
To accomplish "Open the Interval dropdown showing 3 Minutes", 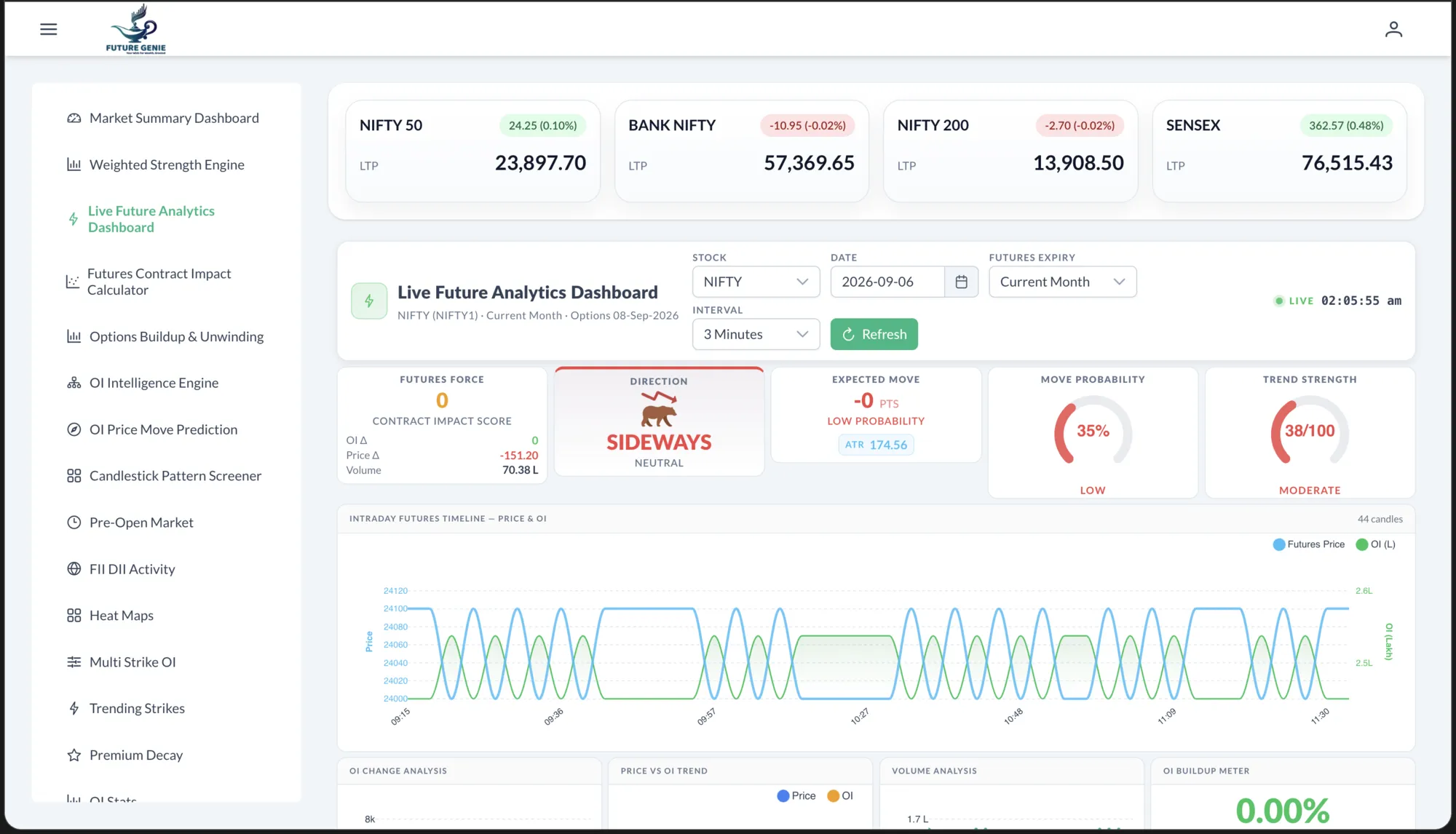I will click(756, 334).
